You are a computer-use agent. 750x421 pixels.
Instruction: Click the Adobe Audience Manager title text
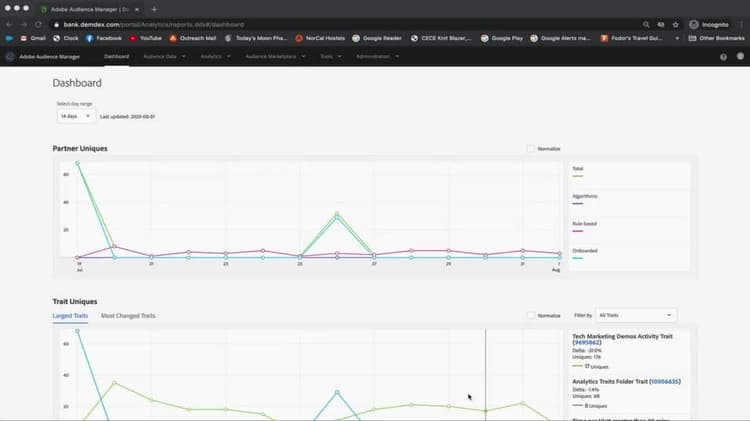pos(50,56)
